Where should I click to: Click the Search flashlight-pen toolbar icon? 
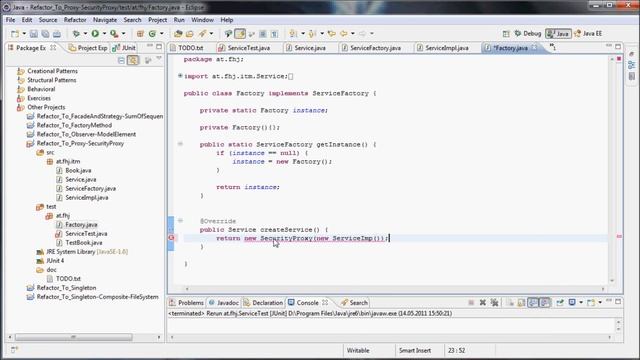point(202,33)
